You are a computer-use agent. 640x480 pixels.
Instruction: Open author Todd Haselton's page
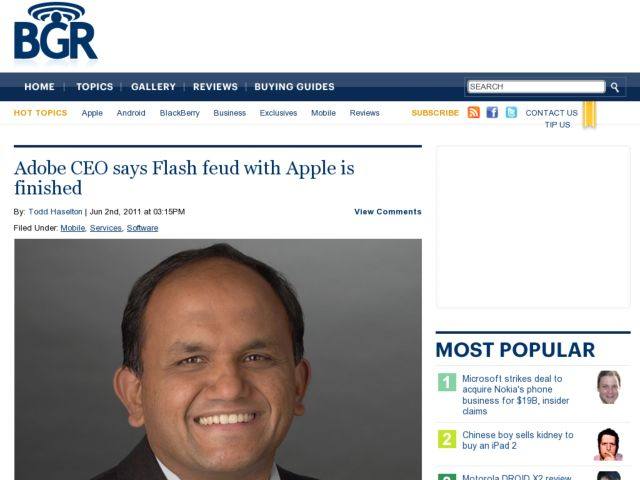tap(56, 211)
